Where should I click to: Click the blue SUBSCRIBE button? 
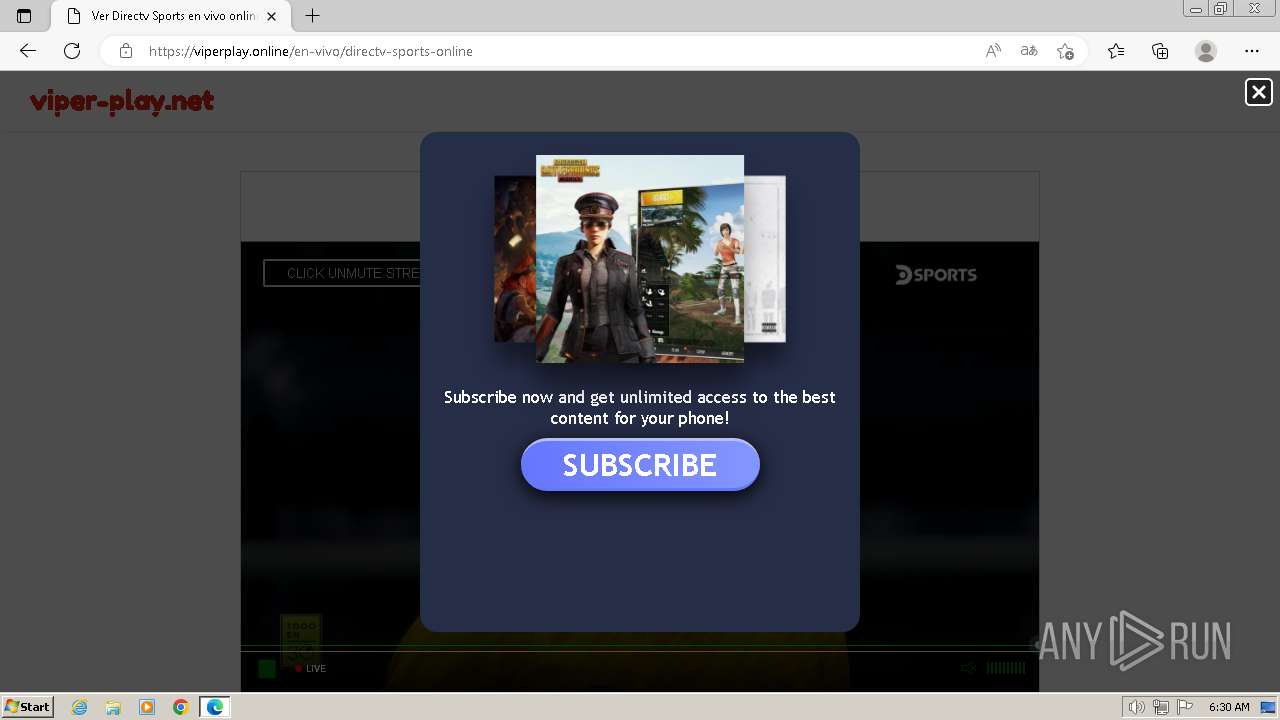coord(640,465)
